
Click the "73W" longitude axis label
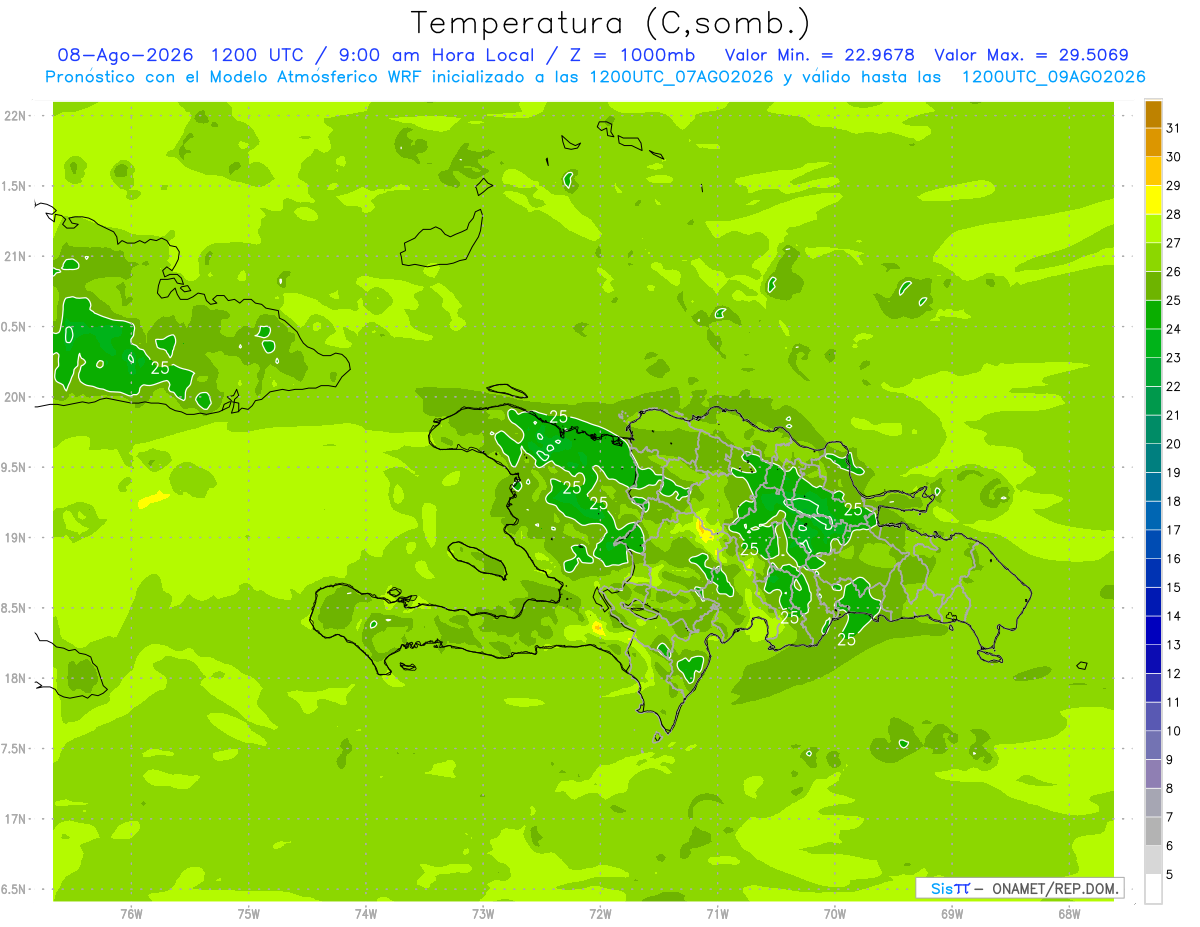[x=483, y=913]
